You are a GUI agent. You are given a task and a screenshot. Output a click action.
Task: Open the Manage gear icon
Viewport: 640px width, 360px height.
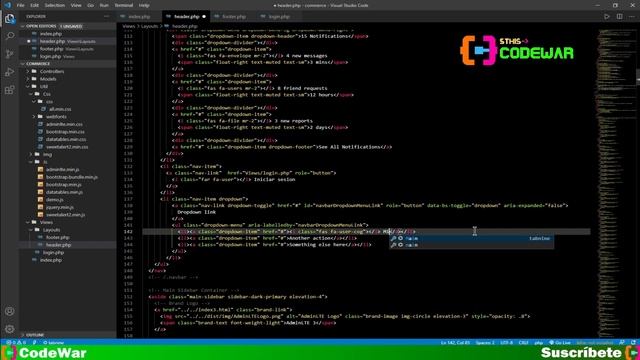(9, 329)
